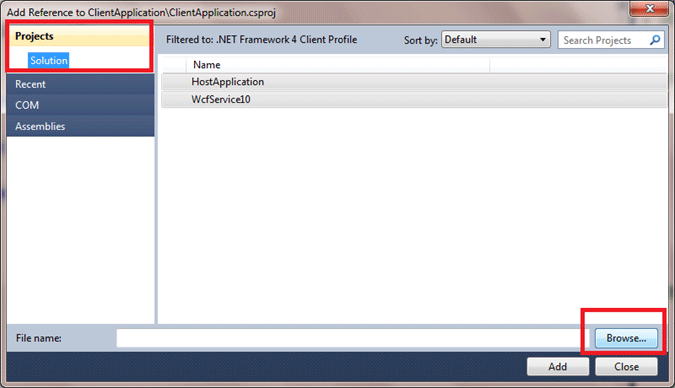
Task: Open the Assemblies category
Action: pos(81,126)
